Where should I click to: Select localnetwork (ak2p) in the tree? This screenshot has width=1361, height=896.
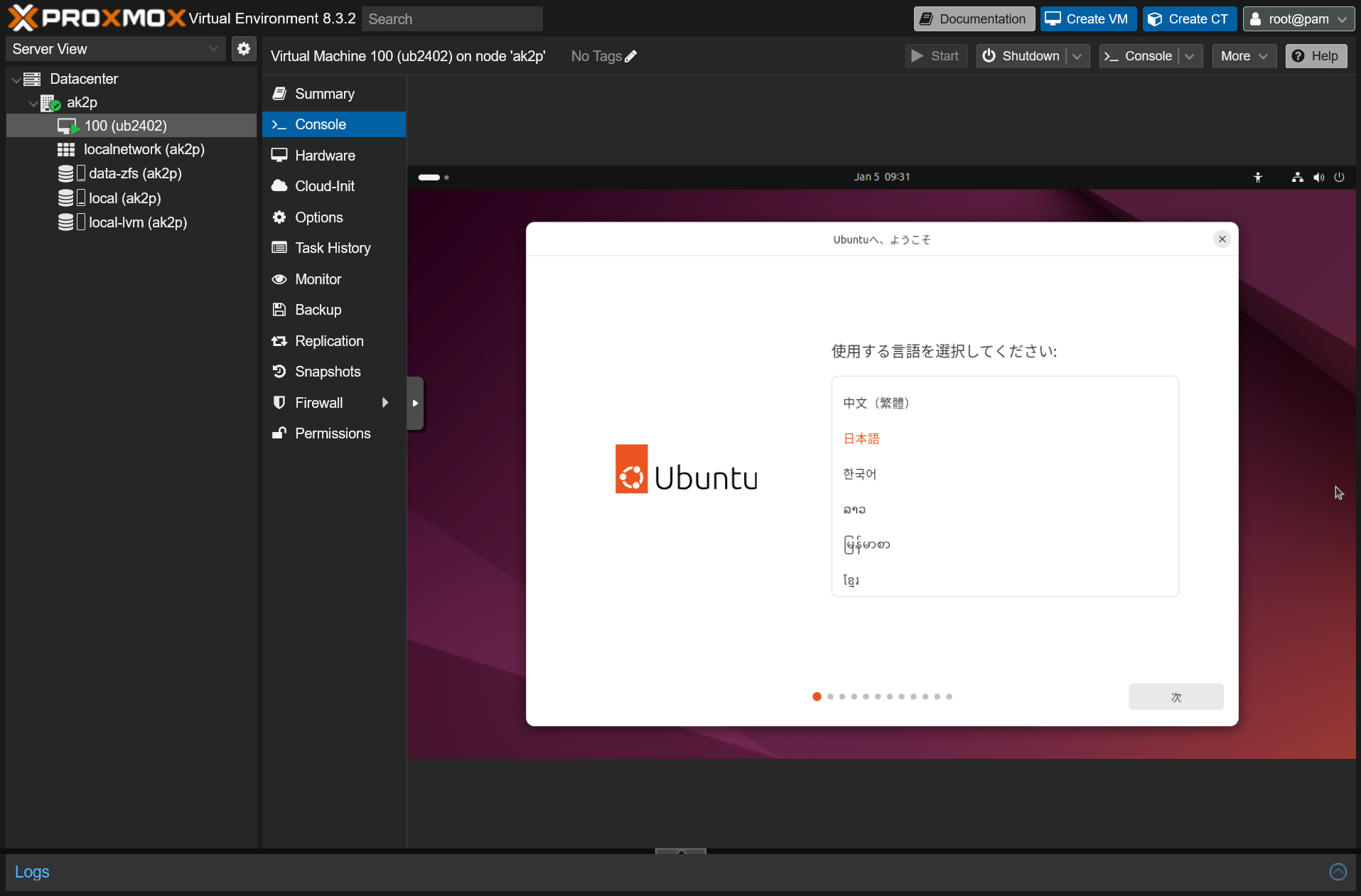[x=131, y=149]
